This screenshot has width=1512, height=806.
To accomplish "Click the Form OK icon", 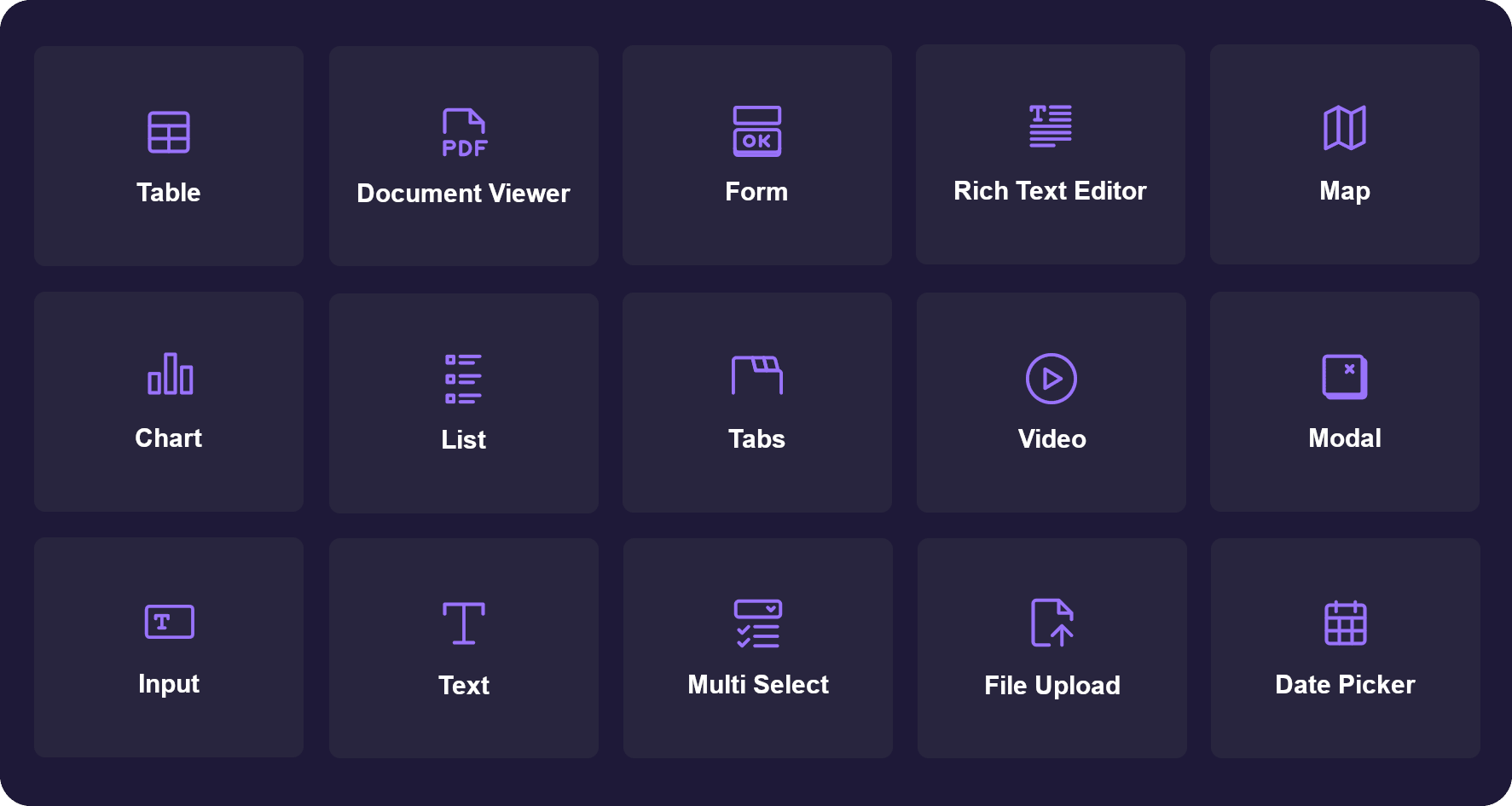I will (757, 131).
